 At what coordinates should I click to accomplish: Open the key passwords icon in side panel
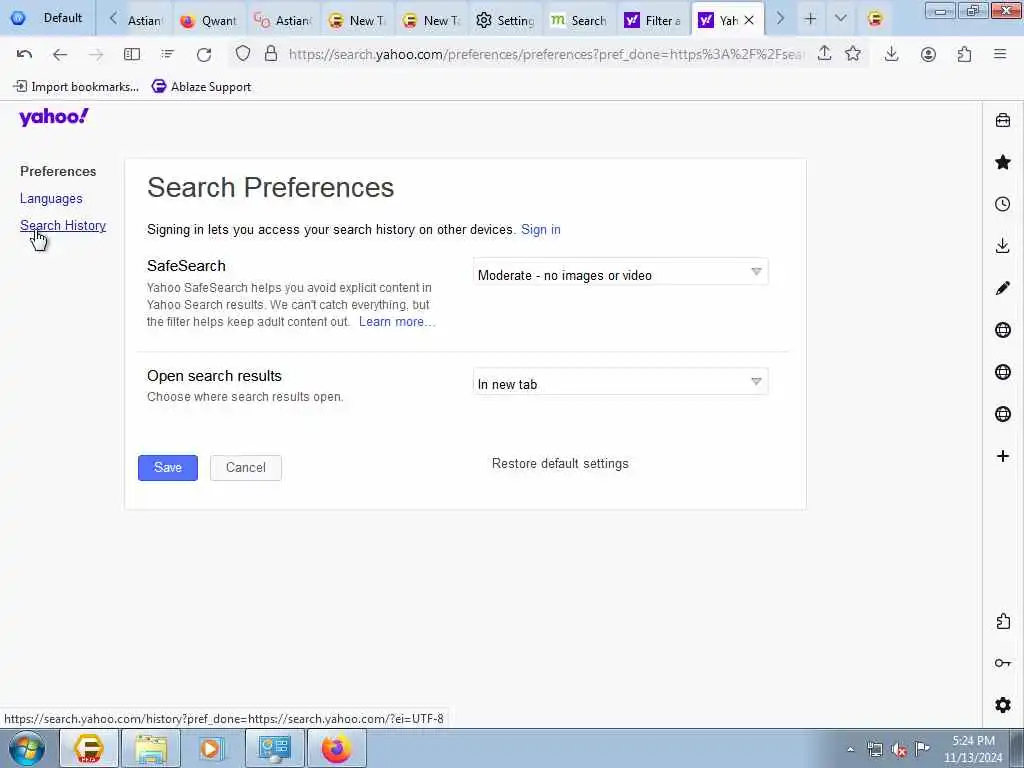click(1003, 663)
